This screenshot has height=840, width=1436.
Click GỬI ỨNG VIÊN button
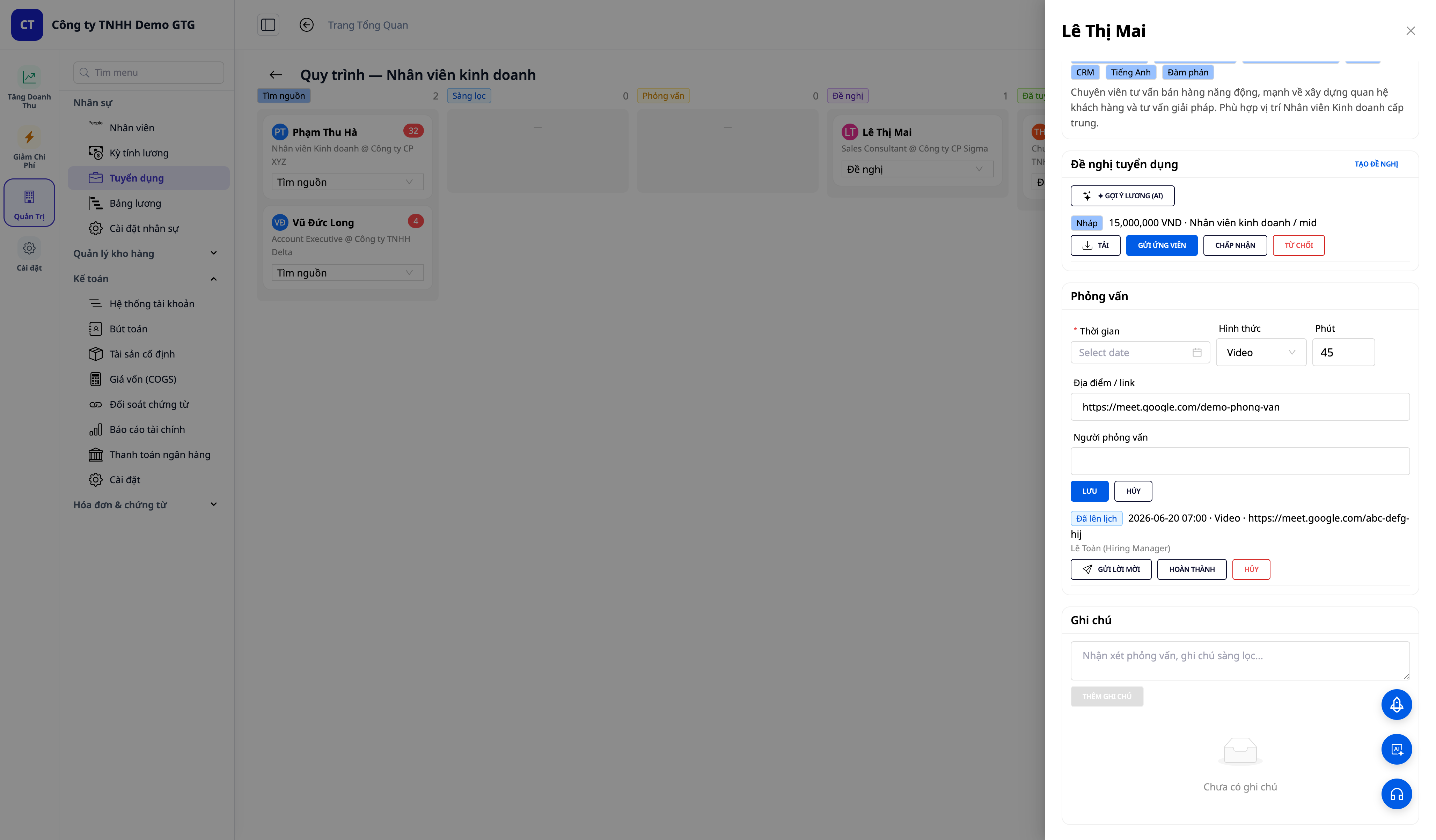pos(1161,245)
